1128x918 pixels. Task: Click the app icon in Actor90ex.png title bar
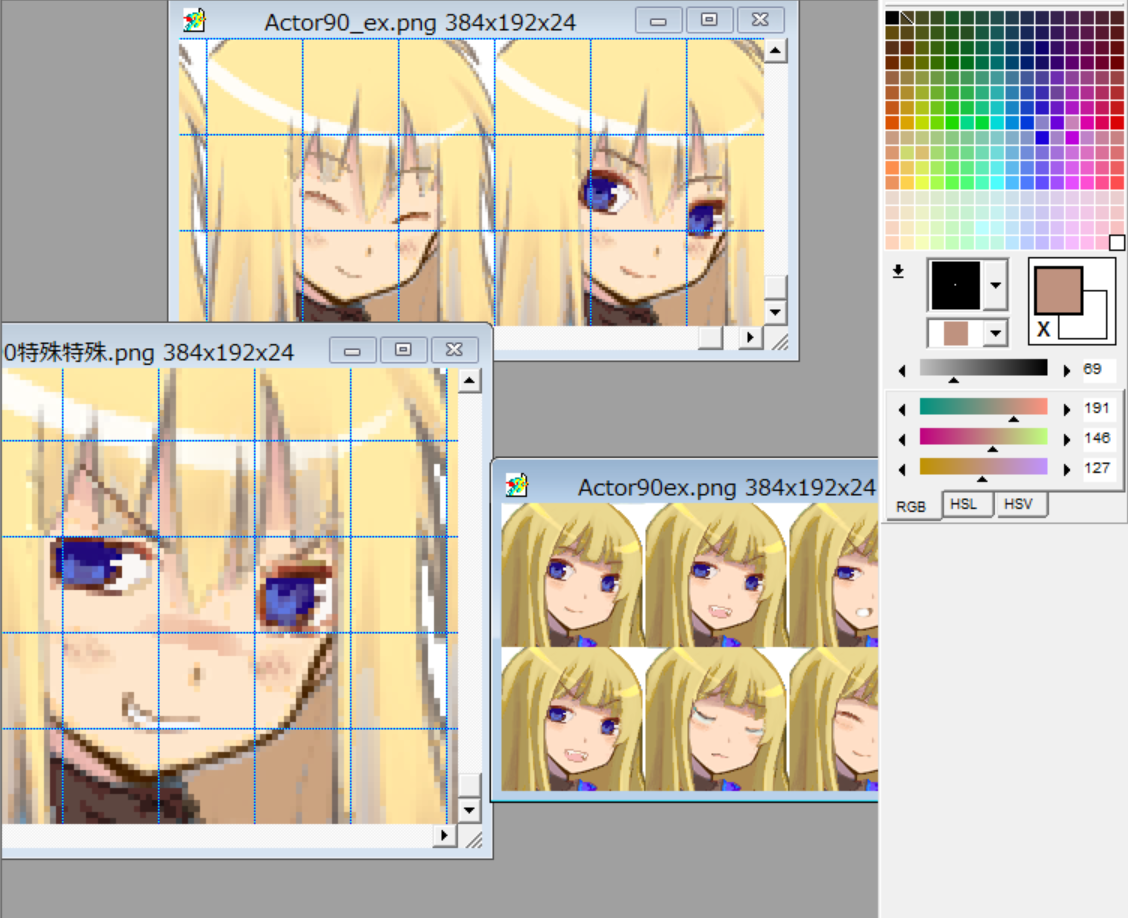517,486
